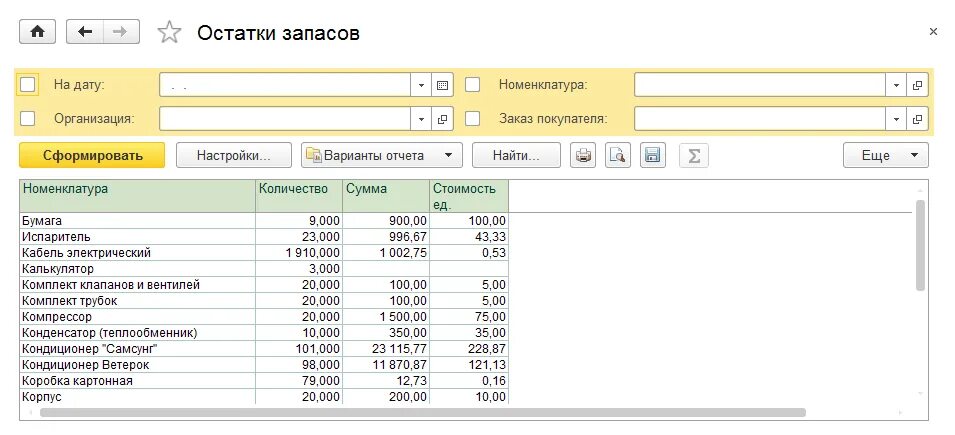This screenshot has height=435, width=955.
Task: Select the Количество column header
Action: (299, 196)
